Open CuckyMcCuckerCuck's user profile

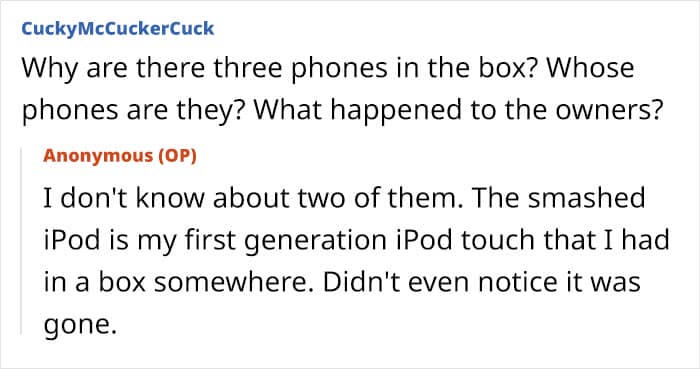(x=118, y=29)
